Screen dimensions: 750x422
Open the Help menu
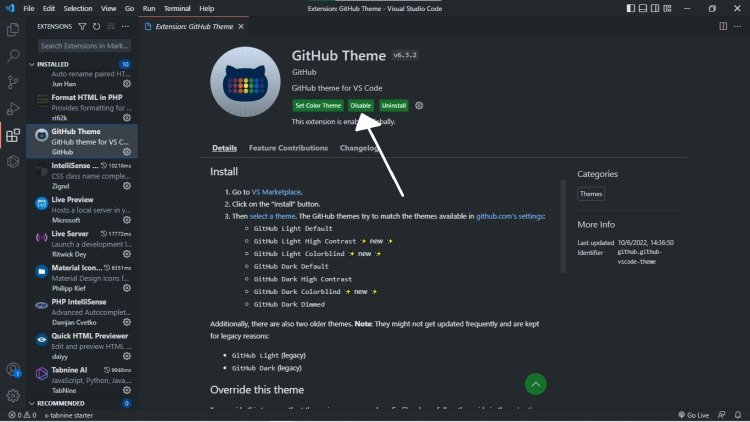[x=207, y=8]
